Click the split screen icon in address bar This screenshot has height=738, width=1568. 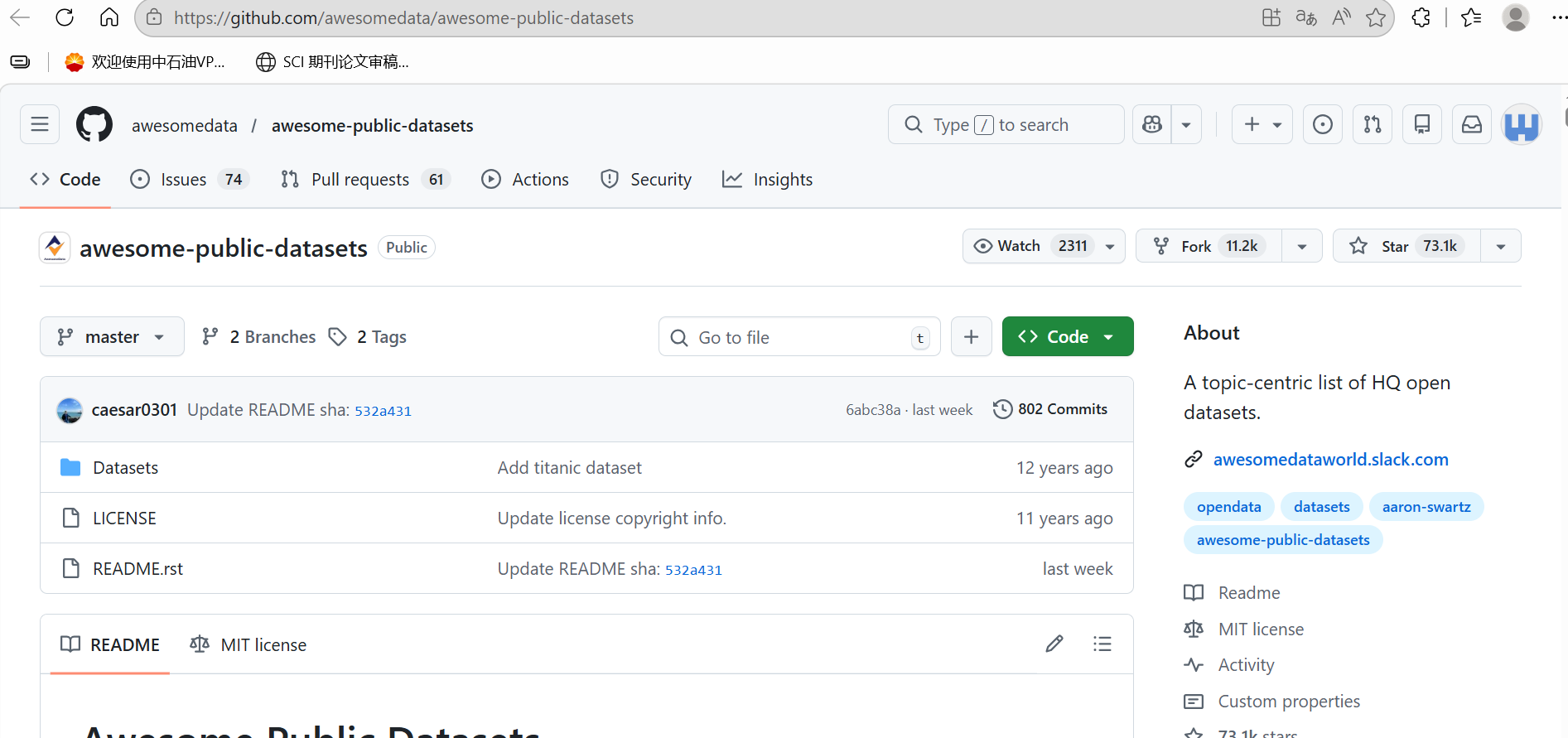(1271, 17)
